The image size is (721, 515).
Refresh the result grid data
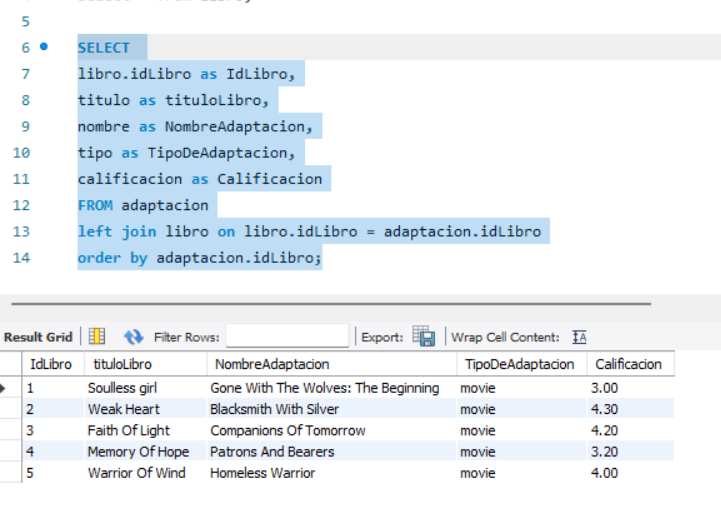(133, 337)
